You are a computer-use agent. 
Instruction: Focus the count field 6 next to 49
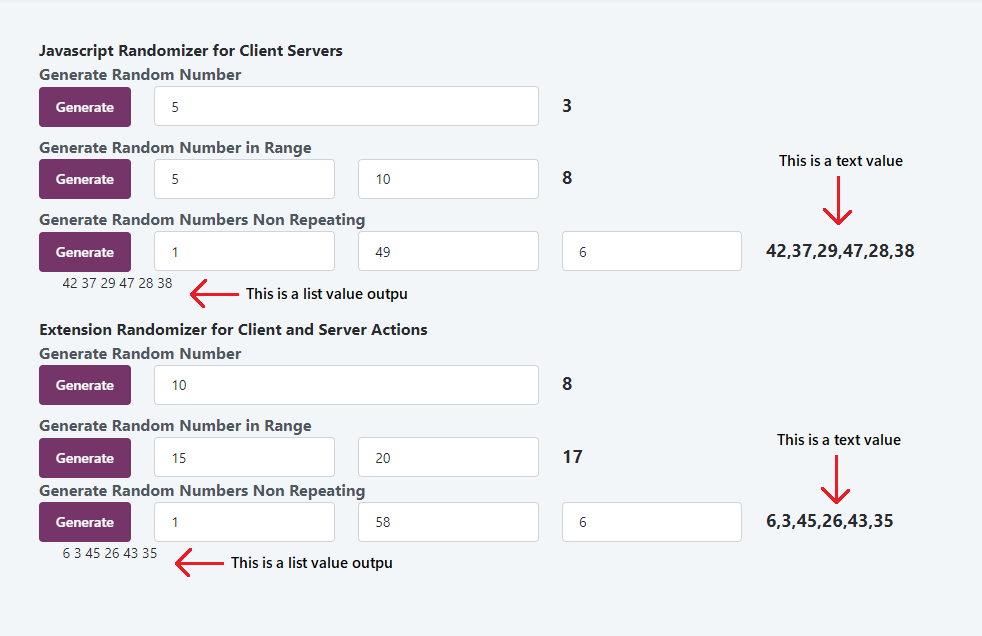tap(652, 252)
